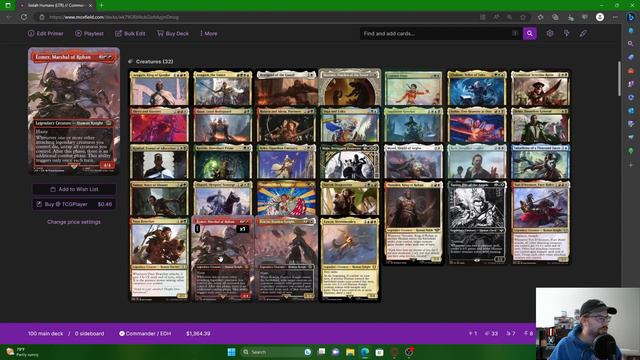The image size is (640, 360).
Task: Open File Explorer from taskbar
Action: pyautogui.click(x=350, y=352)
